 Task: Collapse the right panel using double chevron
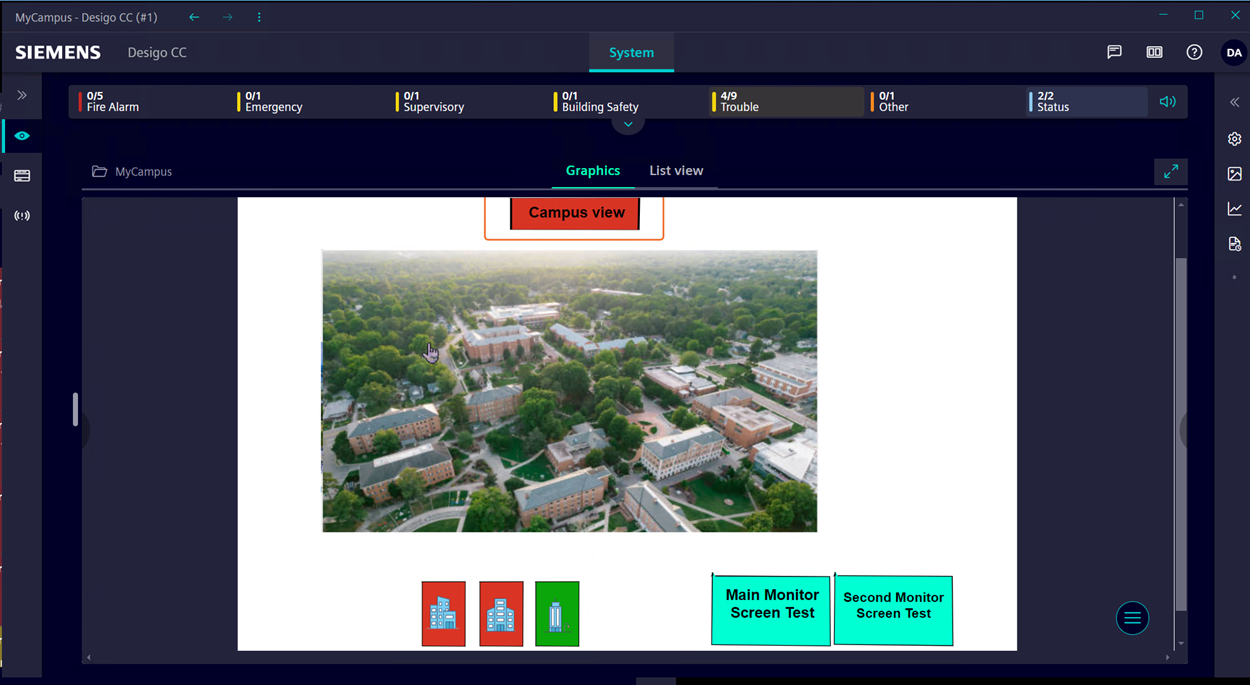click(1234, 102)
